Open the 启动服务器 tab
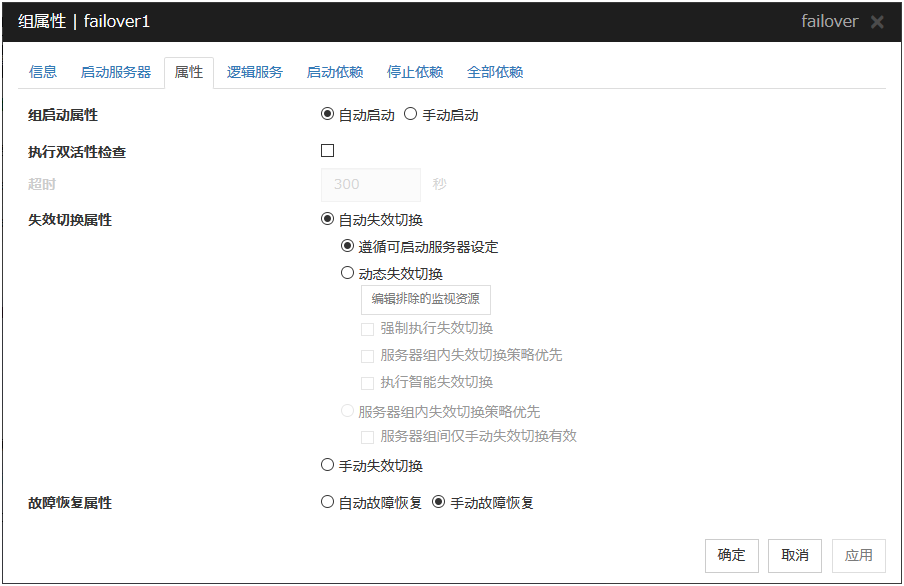This screenshot has height=586, width=904. pyautogui.click(x=115, y=72)
